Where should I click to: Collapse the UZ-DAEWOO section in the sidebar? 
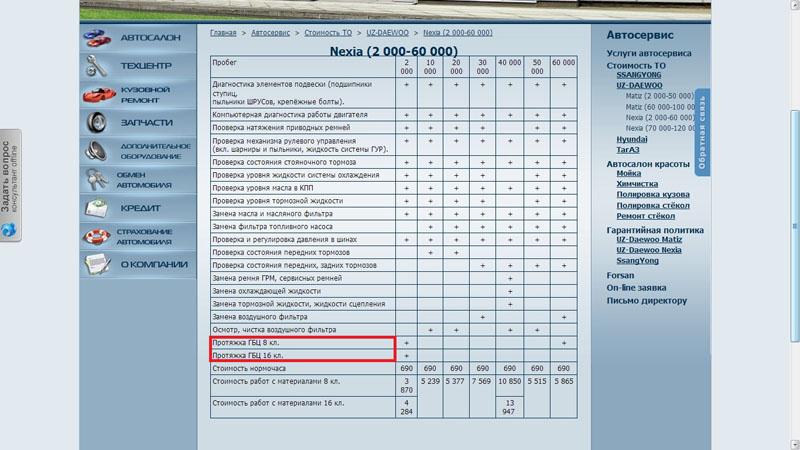[x=642, y=86]
